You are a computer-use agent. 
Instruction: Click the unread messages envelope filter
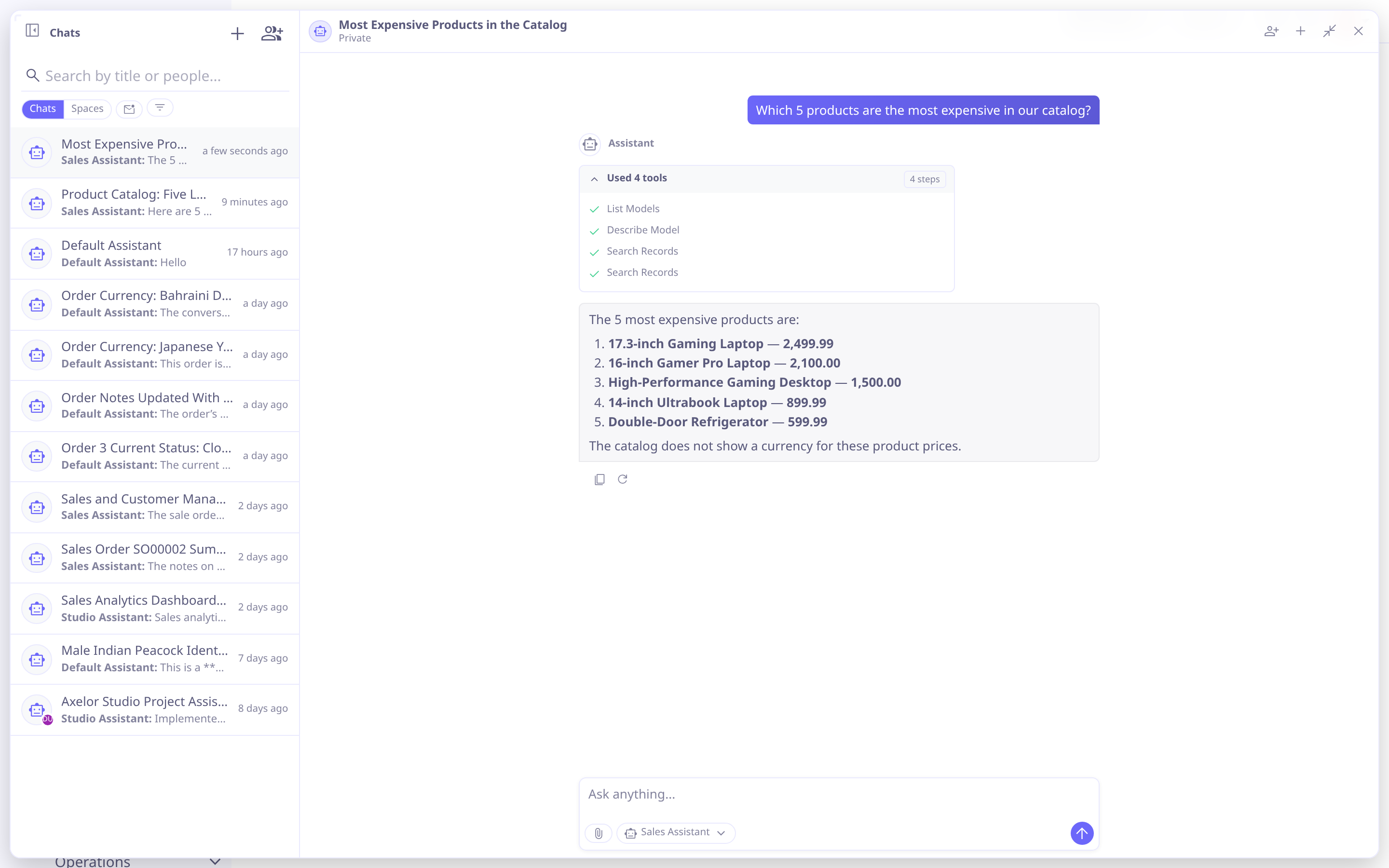(129, 108)
